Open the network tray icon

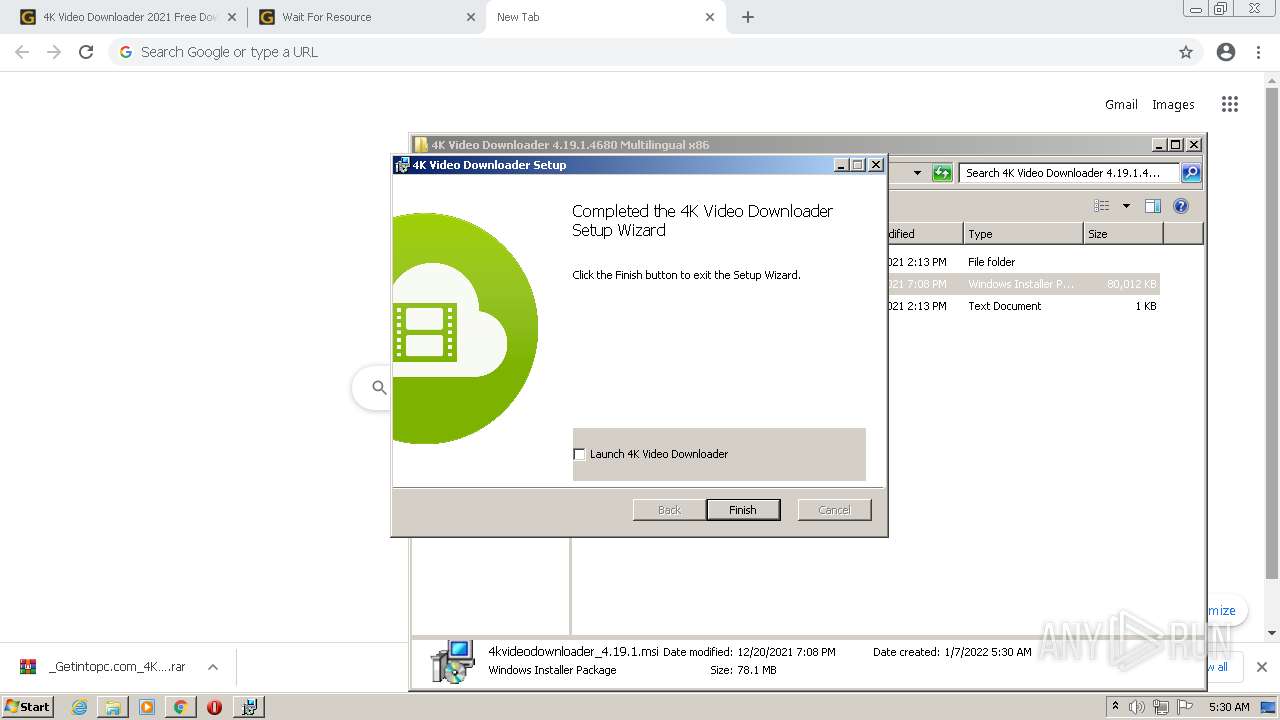1161,707
